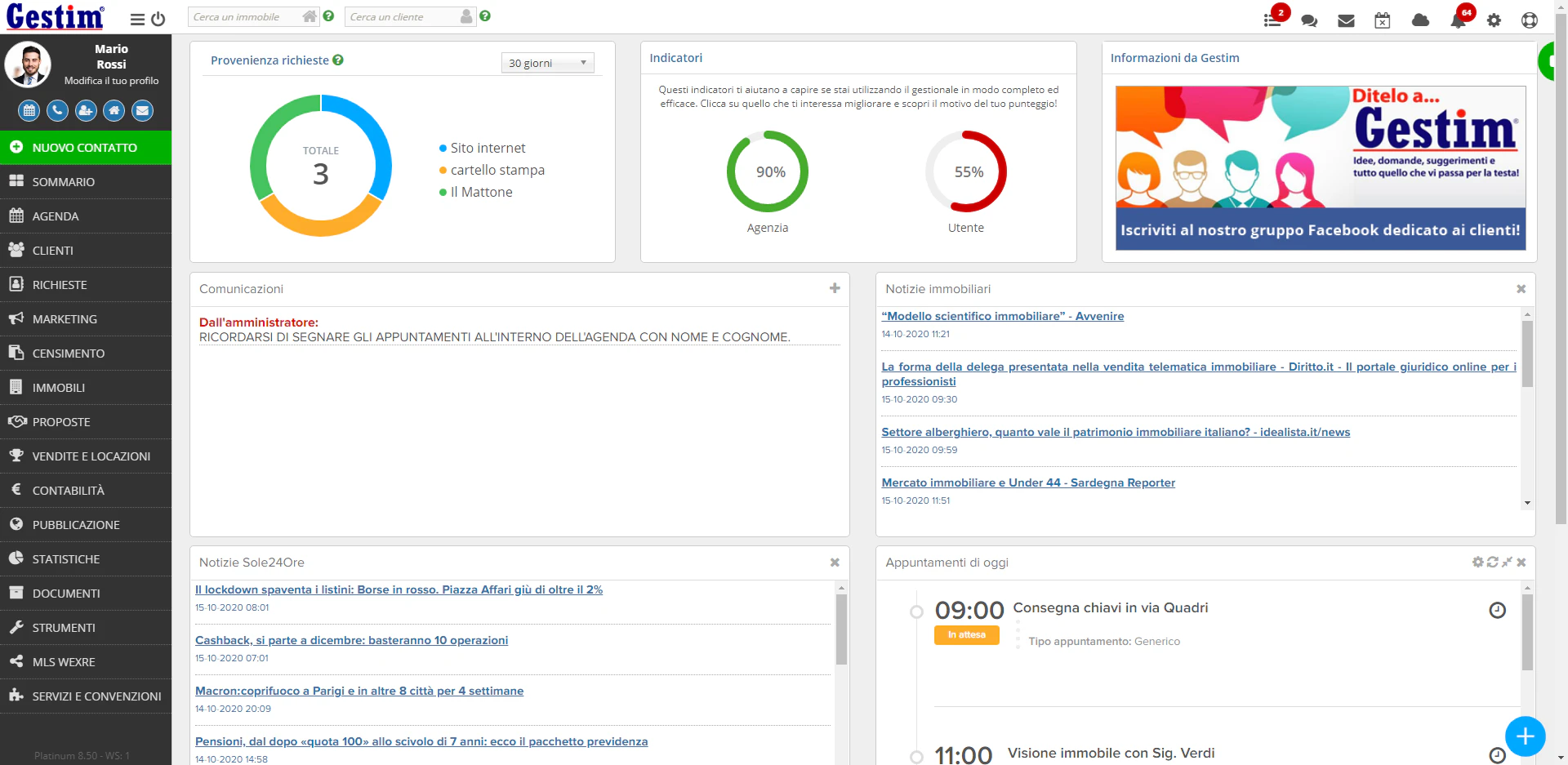Screen dimensions: 1568x765
Task: Open the help lifebuoy icon
Action: coord(1530,19)
